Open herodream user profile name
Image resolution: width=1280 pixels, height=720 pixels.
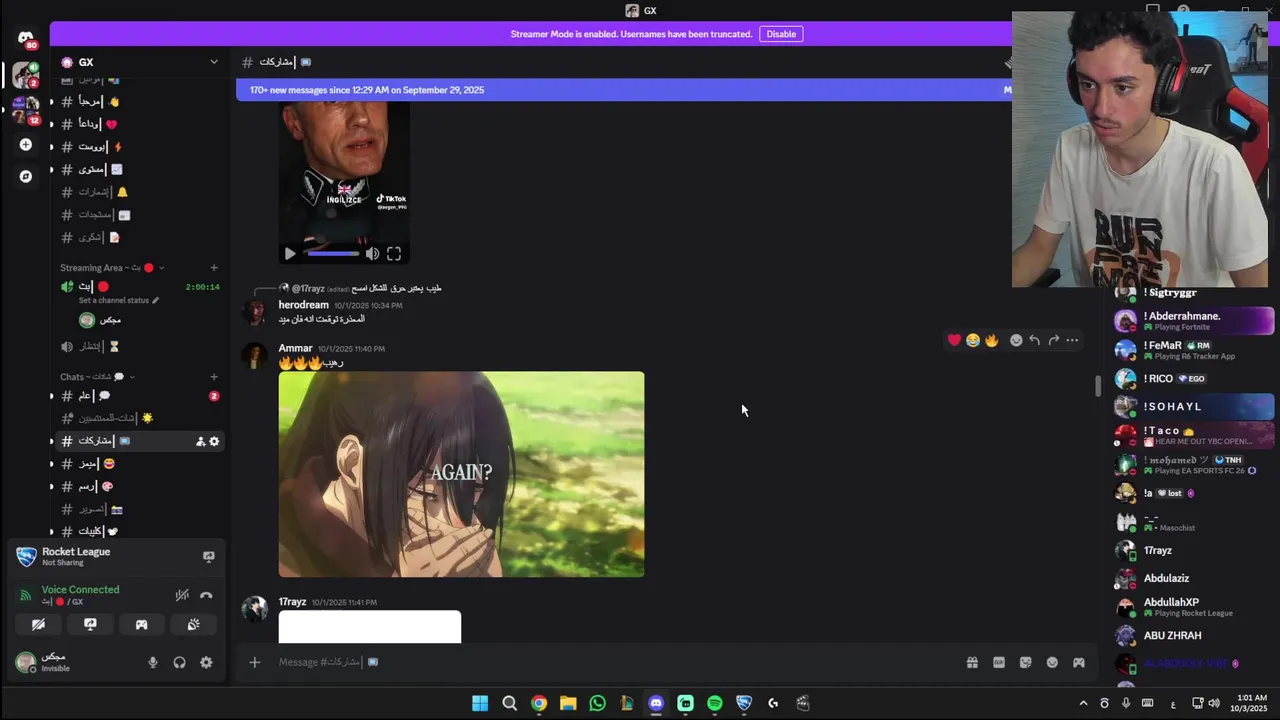click(303, 305)
